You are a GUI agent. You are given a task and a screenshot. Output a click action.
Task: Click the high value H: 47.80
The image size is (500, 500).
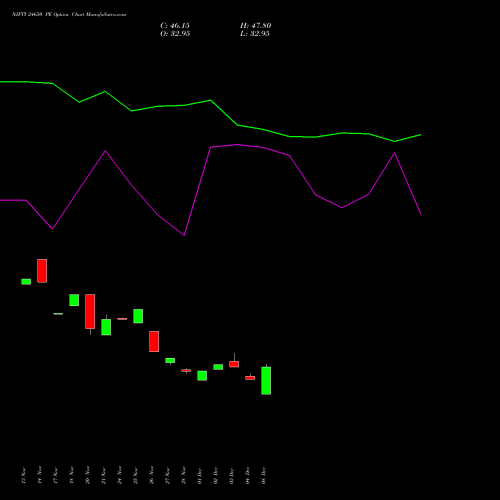tap(256, 26)
